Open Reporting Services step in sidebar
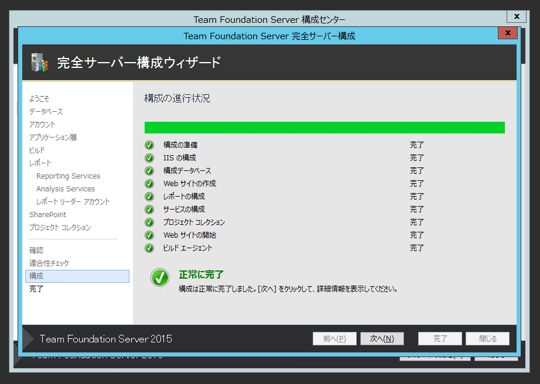The height and width of the screenshot is (384, 540). [68, 176]
